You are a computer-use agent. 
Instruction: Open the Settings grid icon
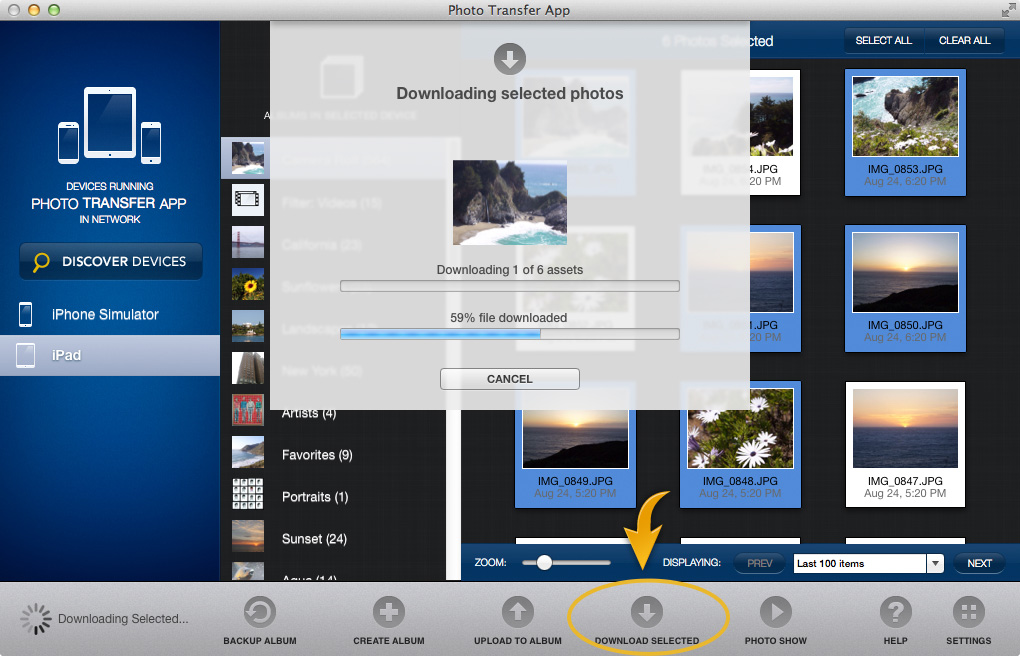(969, 612)
